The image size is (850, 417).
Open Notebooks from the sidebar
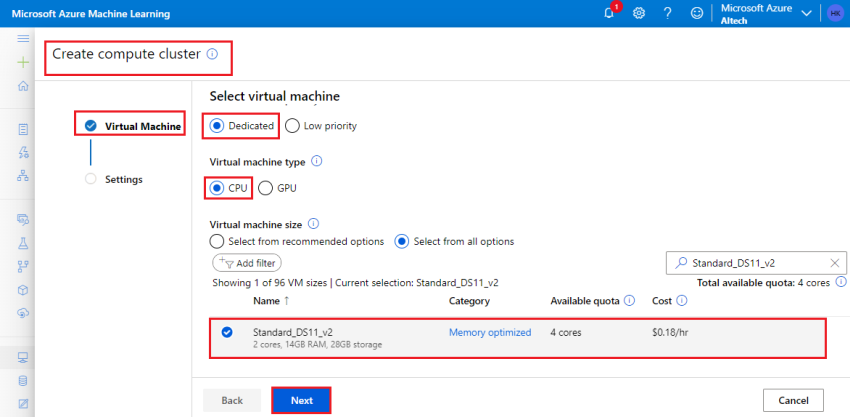click(x=23, y=129)
